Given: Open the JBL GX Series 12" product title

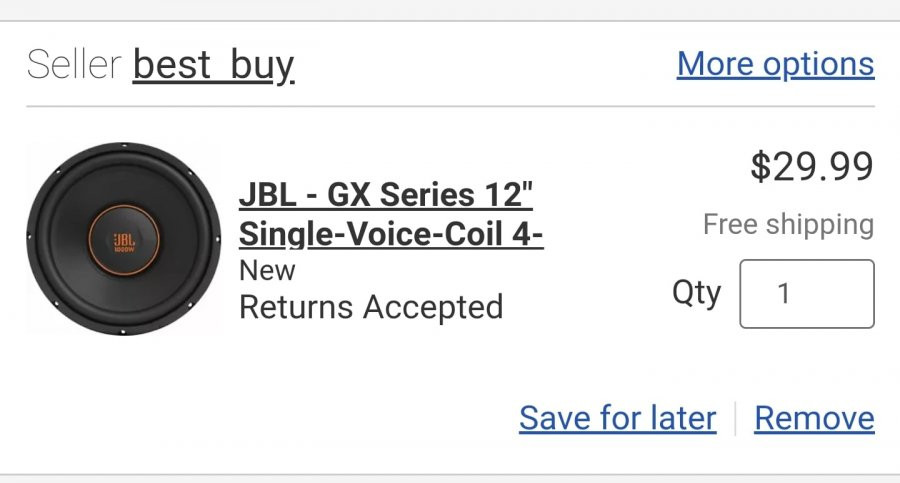Looking at the screenshot, I should pyautogui.click(x=391, y=214).
